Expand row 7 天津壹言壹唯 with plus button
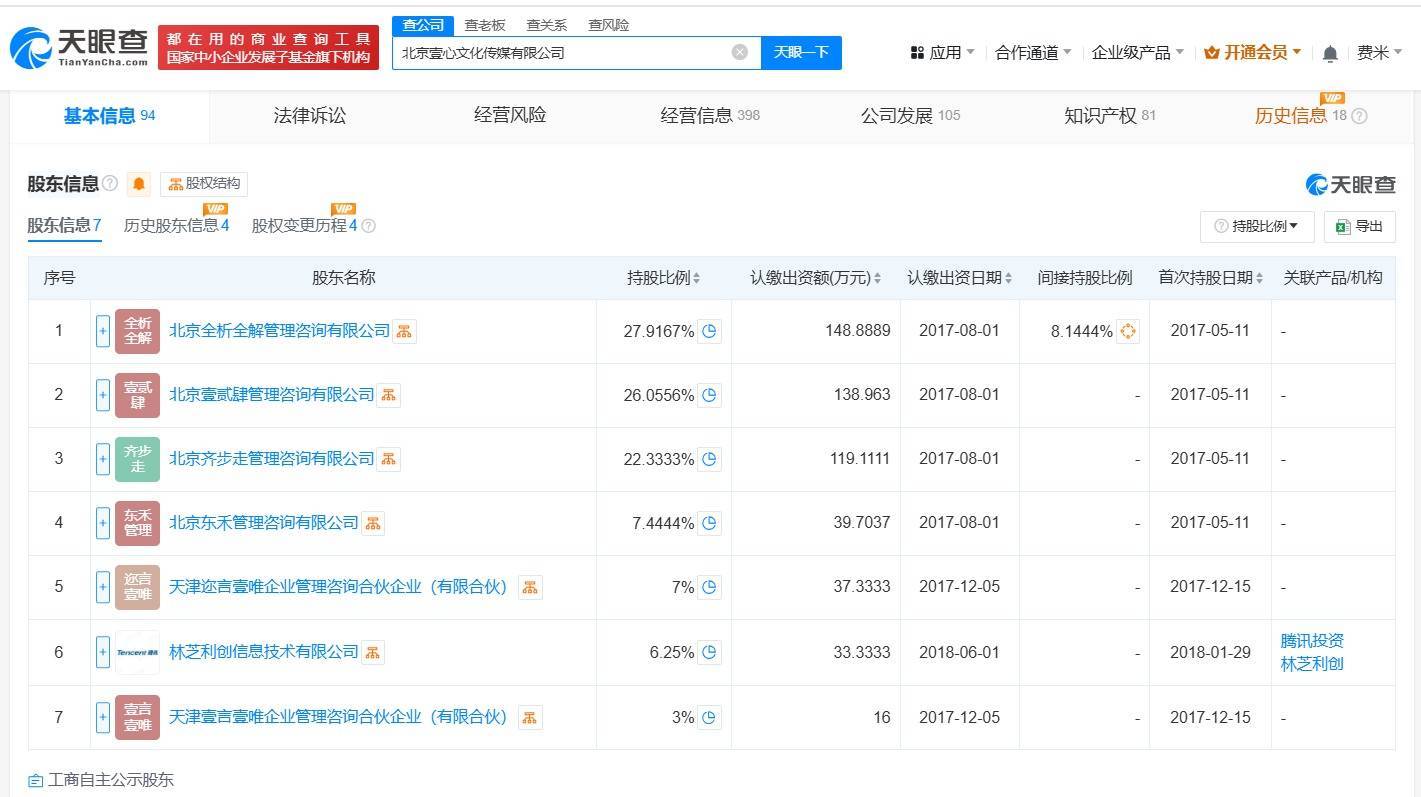Screen dimensions: 1421x797 point(103,717)
